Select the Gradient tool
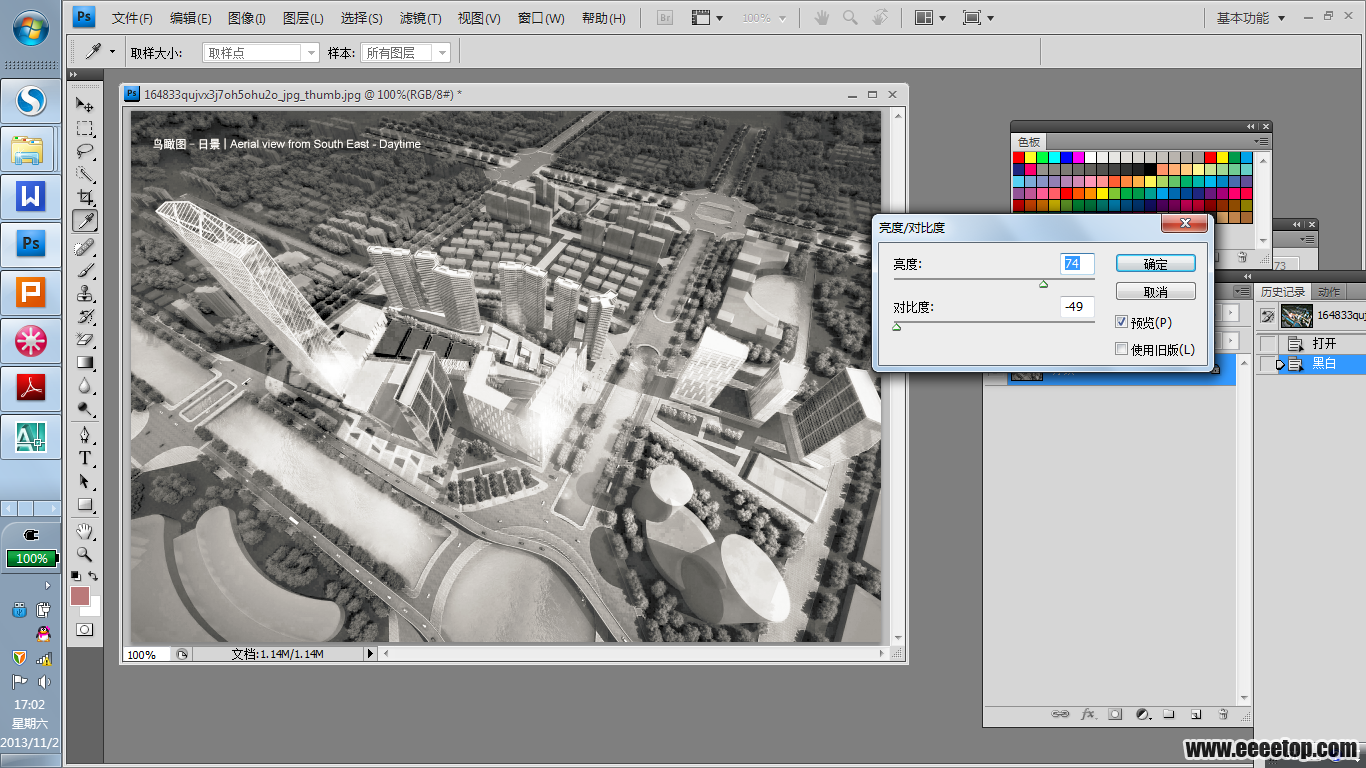Image resolution: width=1366 pixels, height=768 pixels. point(85,362)
